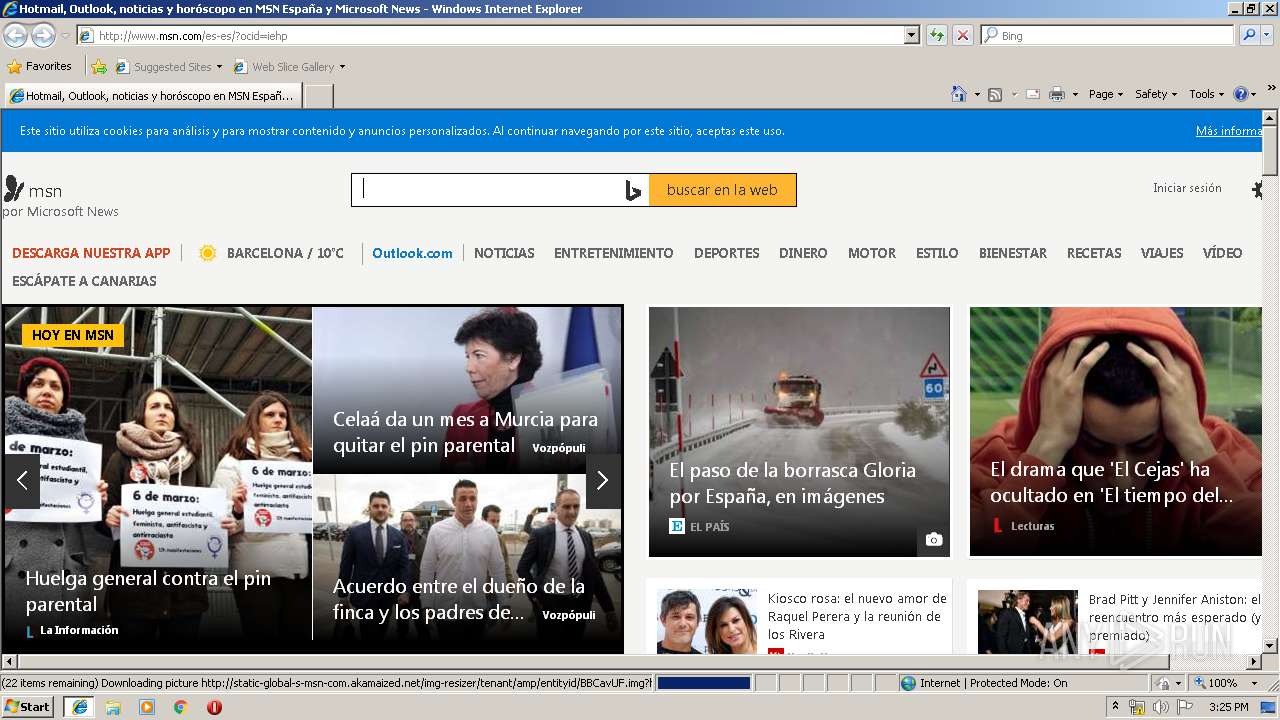This screenshot has height=720, width=1280.
Task: Open the Tools menu dropdown
Action: (1206, 94)
